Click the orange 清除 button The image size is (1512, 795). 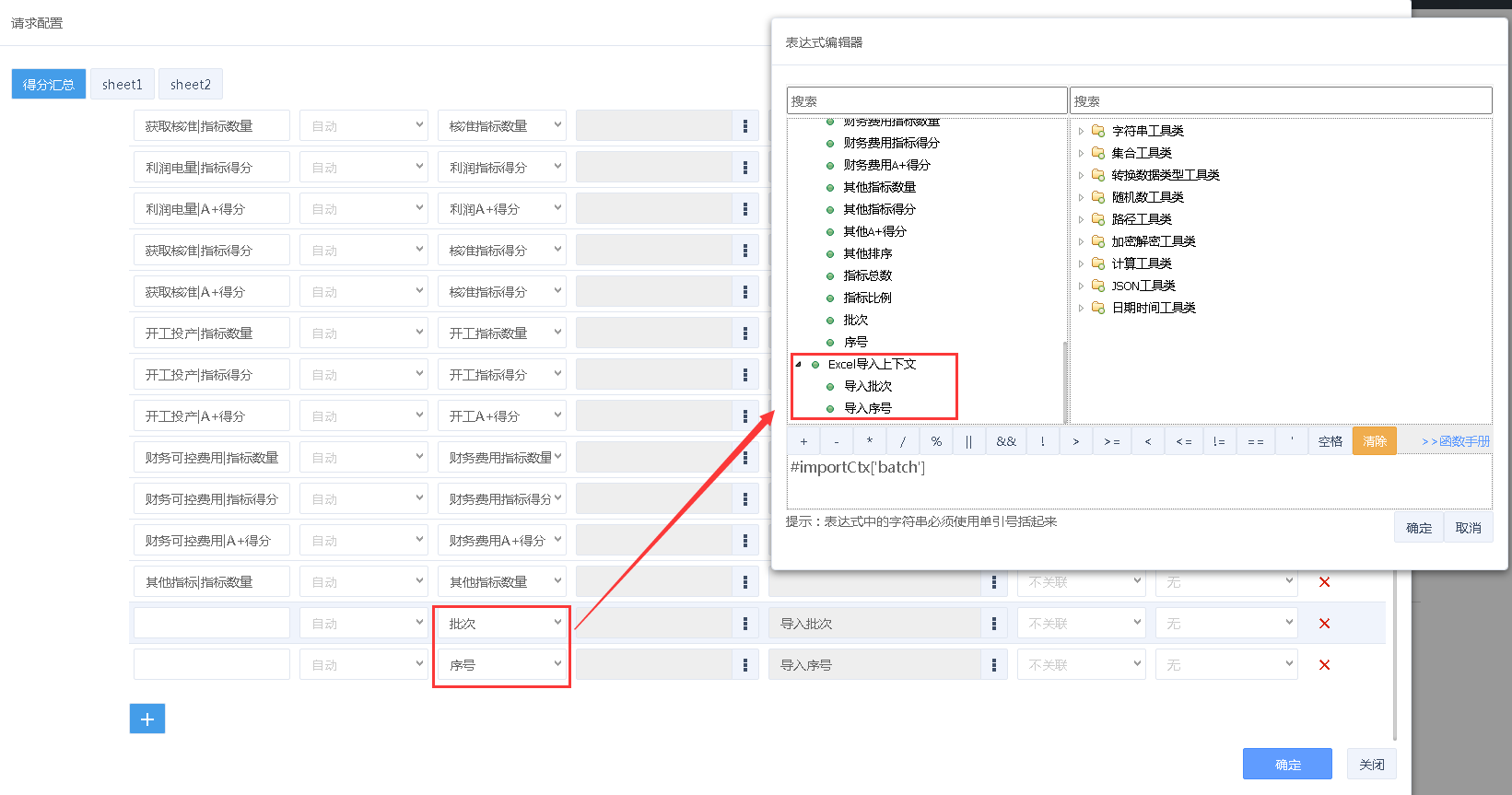[x=1374, y=441]
